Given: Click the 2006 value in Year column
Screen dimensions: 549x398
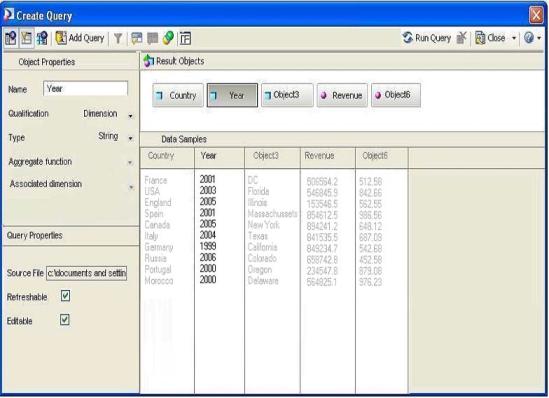Looking at the screenshot, I should coord(208,258).
